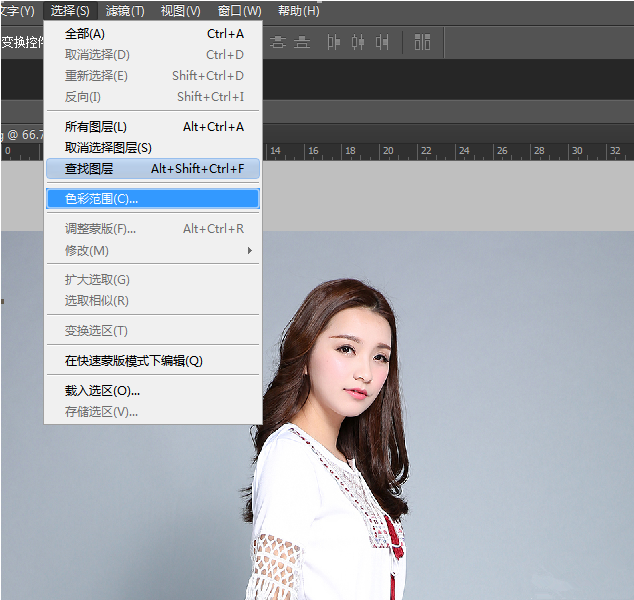Click the distribute right edges icon
The width and height of the screenshot is (634, 600).
[x=382, y=42]
